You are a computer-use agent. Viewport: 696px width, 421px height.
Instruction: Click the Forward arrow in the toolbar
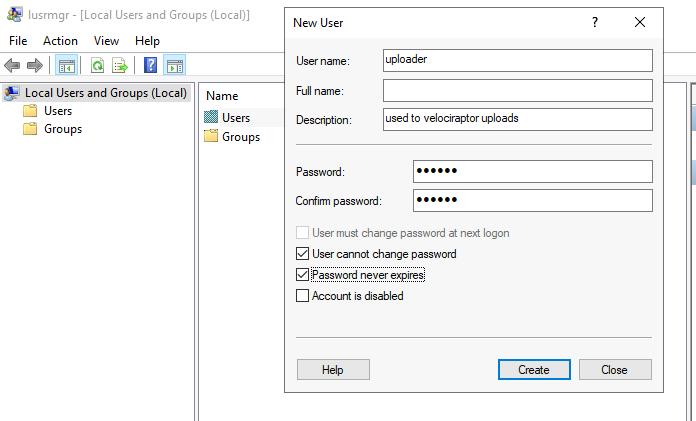(x=34, y=66)
